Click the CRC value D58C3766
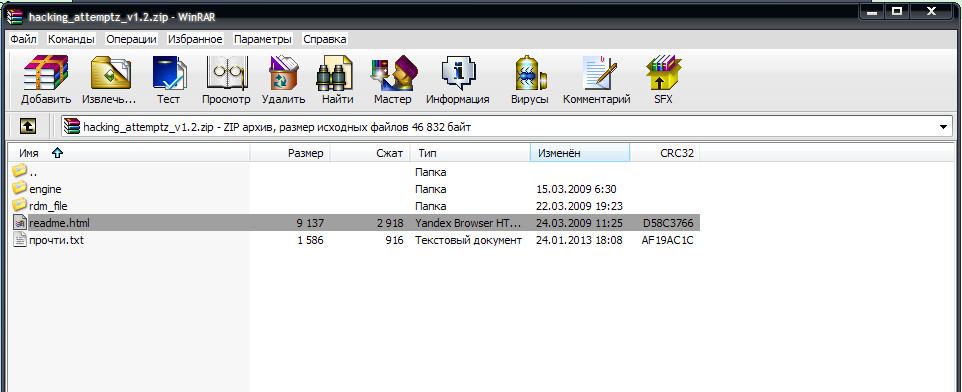Image resolution: width=962 pixels, height=392 pixels. click(668, 223)
